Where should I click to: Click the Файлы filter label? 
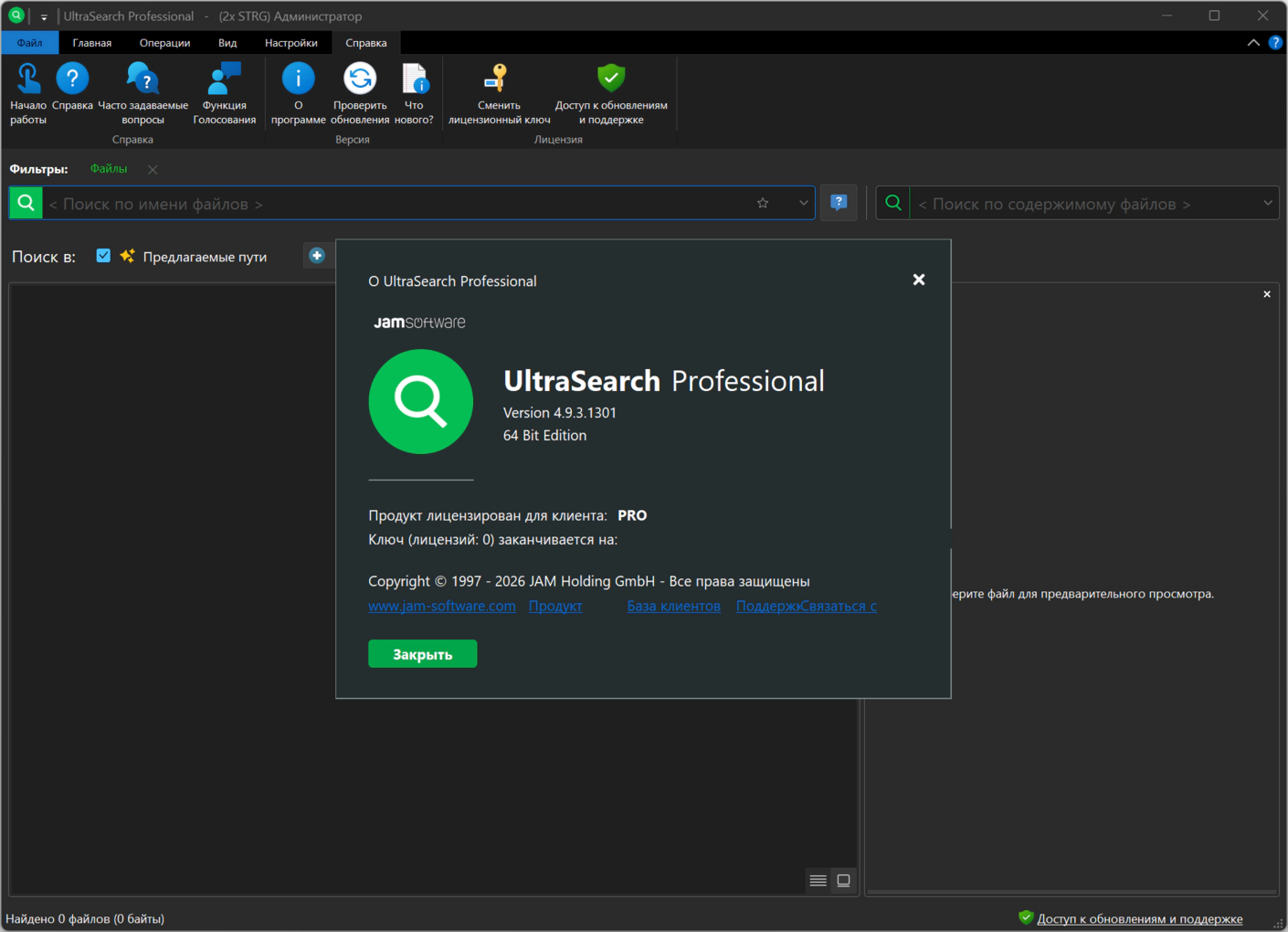(109, 169)
